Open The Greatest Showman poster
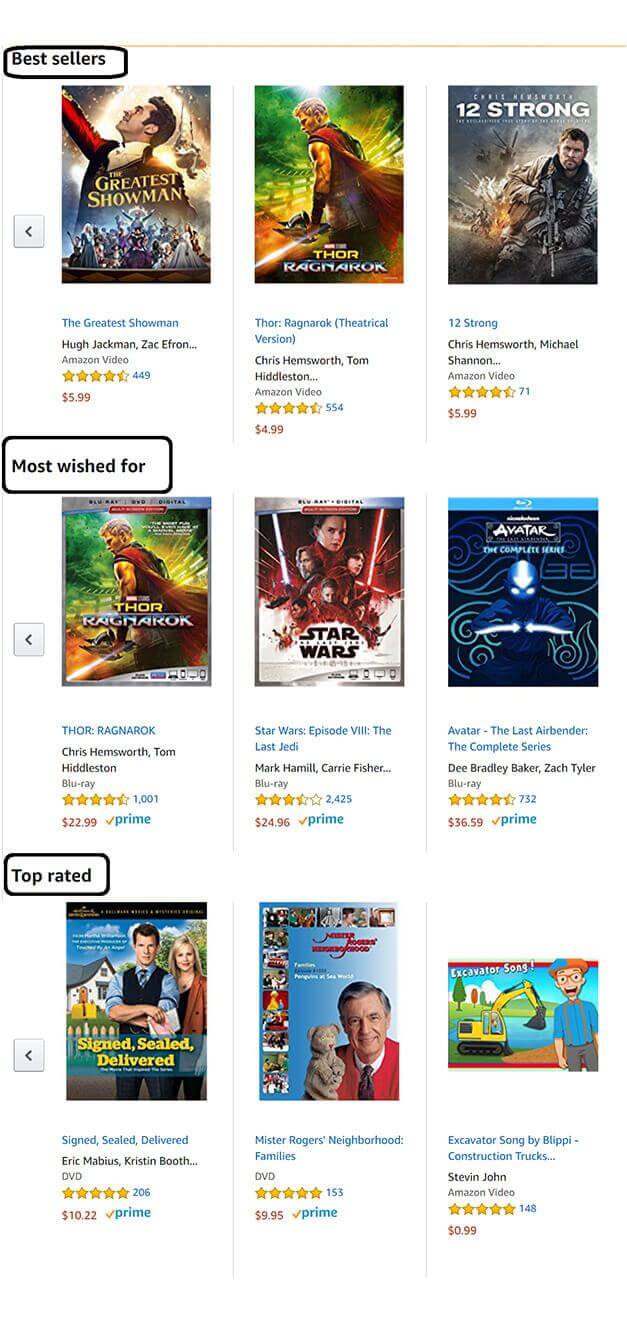The width and height of the screenshot is (627, 1327). [x=136, y=184]
